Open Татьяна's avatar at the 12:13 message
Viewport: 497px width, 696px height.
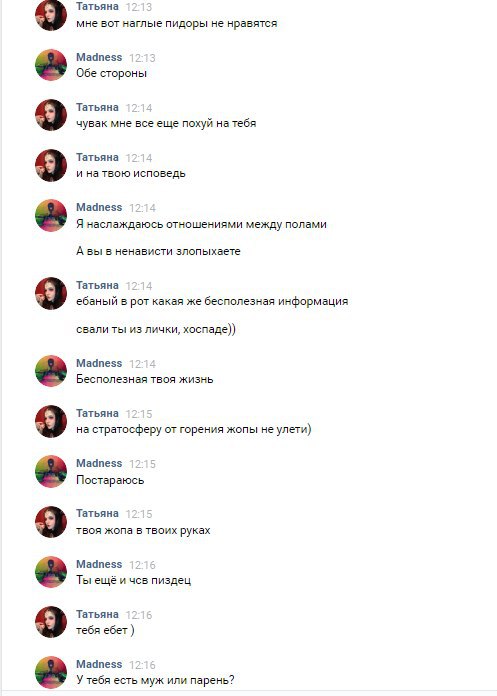pos(51,15)
